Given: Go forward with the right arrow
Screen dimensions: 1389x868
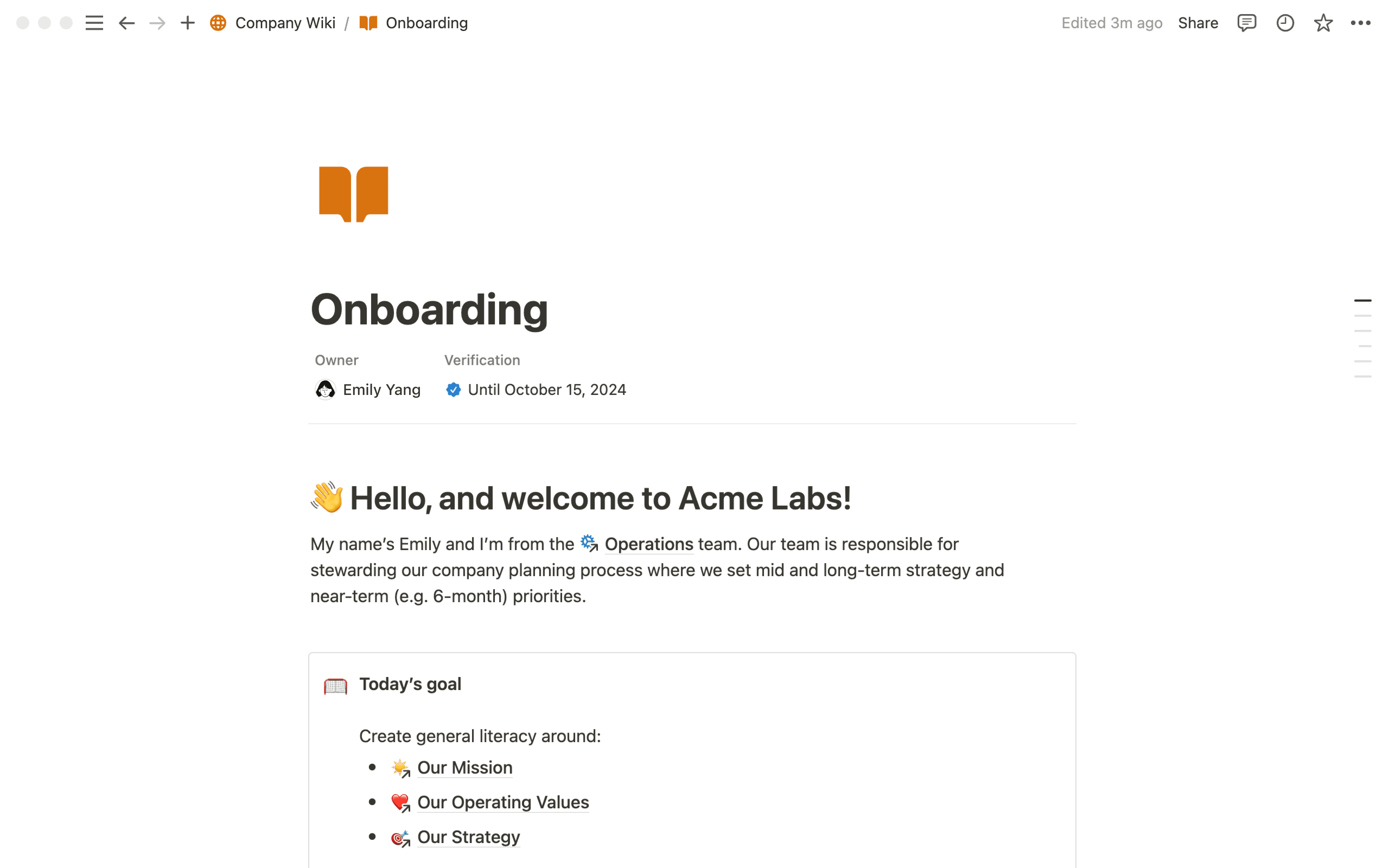Looking at the screenshot, I should tap(157, 23).
